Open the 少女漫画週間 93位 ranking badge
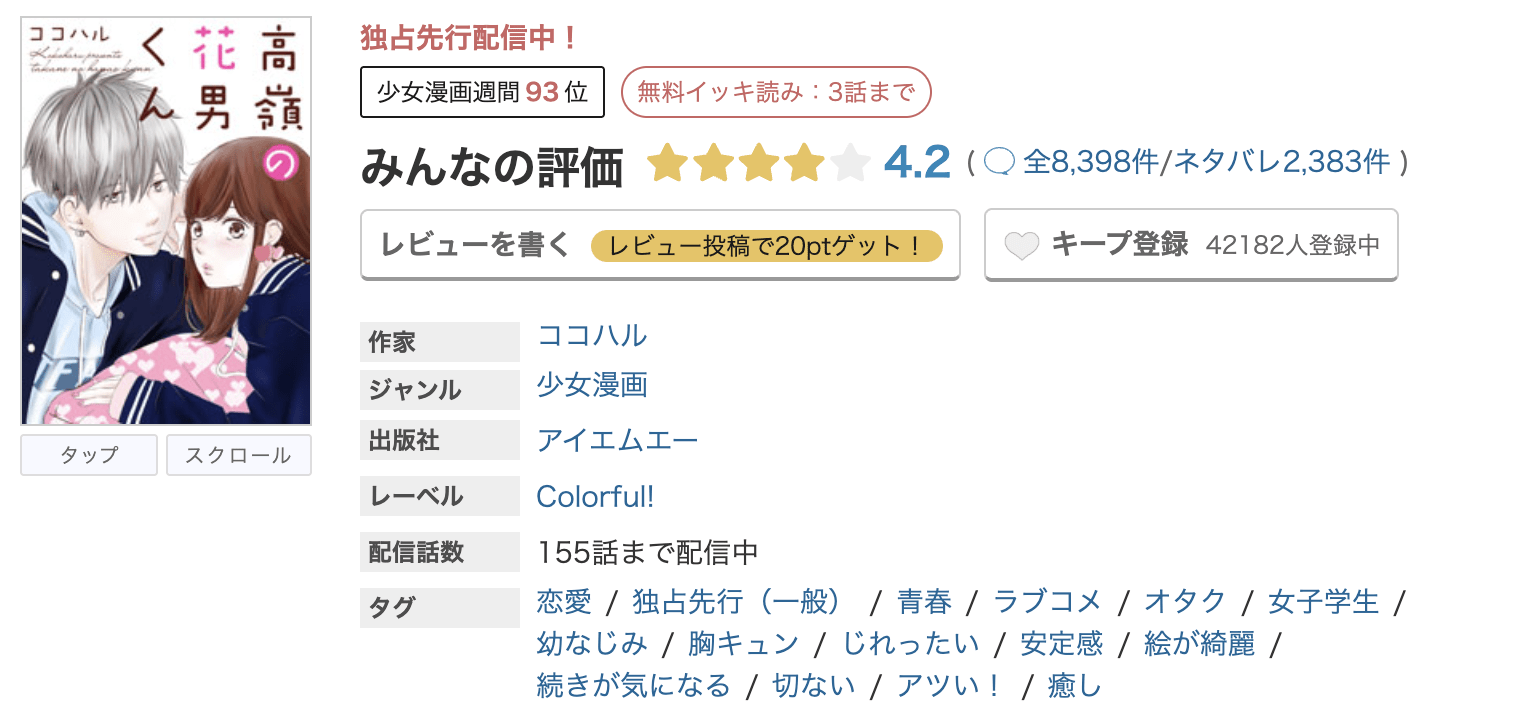The height and width of the screenshot is (718, 1516). point(482,91)
